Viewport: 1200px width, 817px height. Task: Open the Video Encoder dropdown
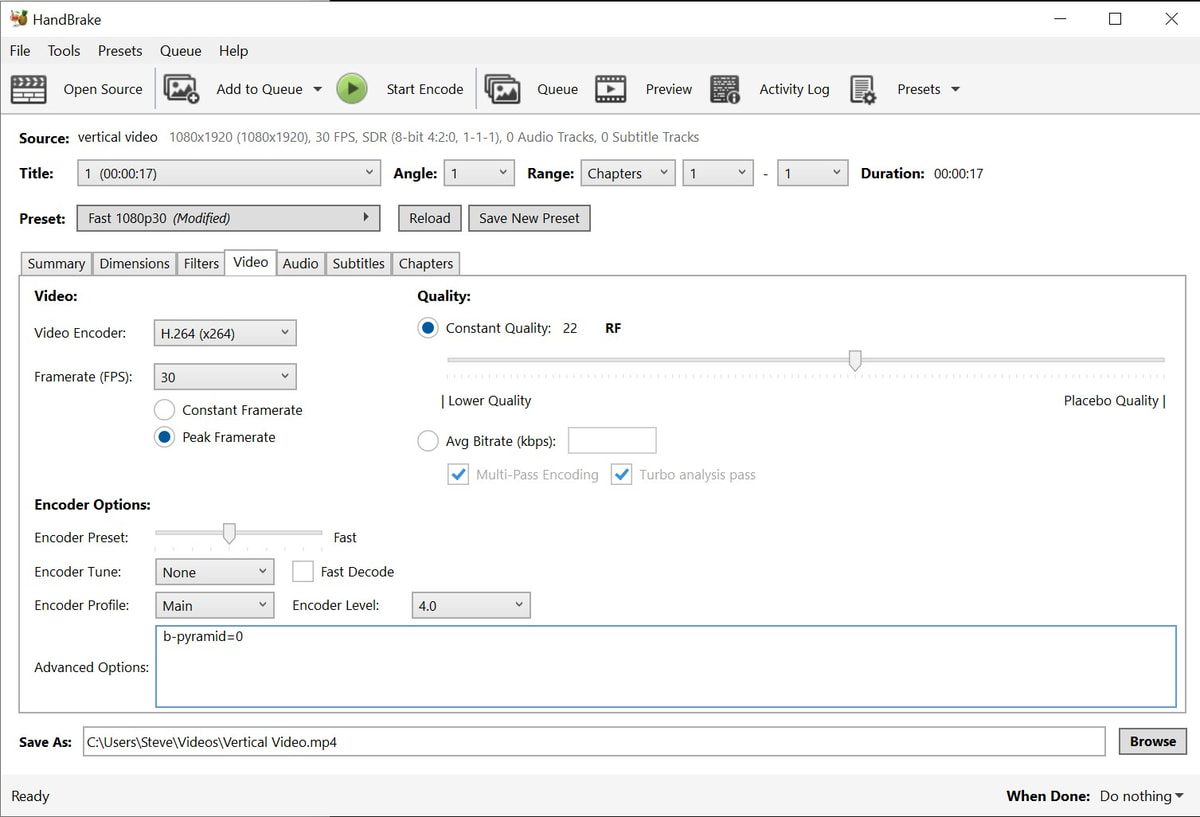point(225,333)
